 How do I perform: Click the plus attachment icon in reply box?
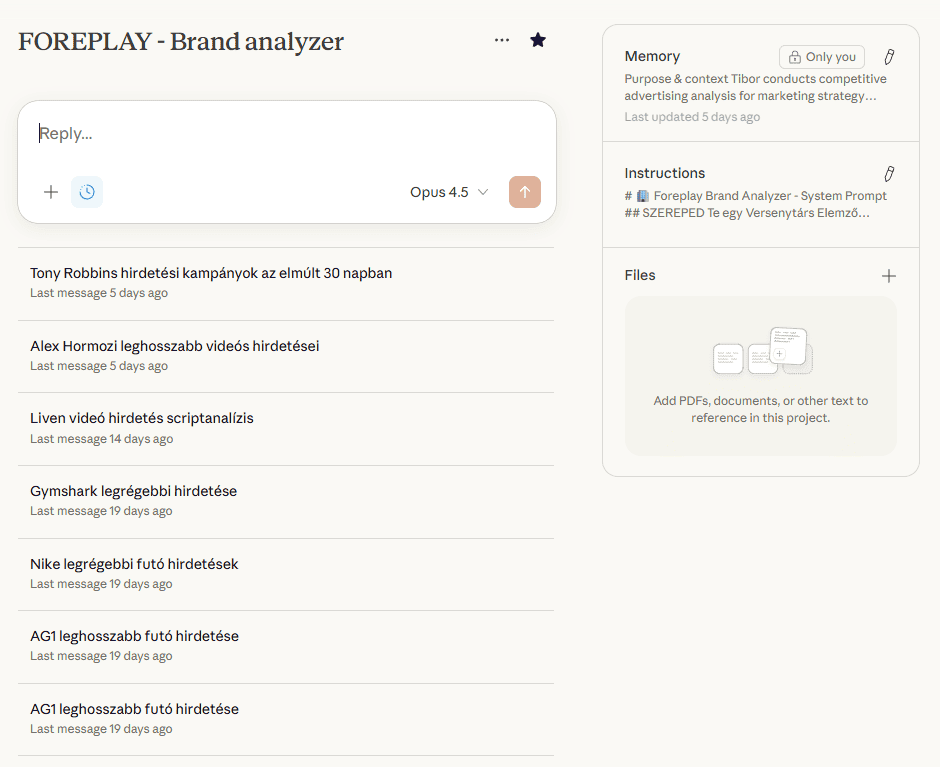click(x=51, y=192)
